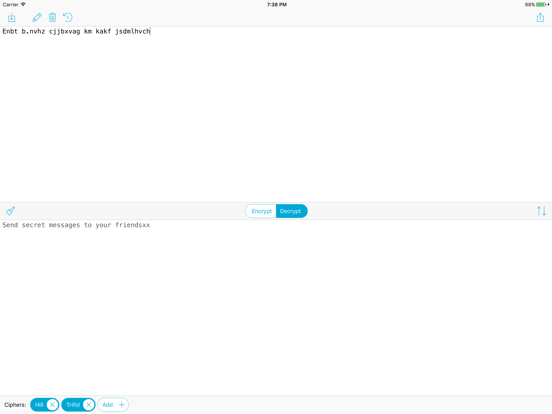Tap the battery indicator in status bar
Viewport: 552px width, 414px height.
(x=537, y=5)
